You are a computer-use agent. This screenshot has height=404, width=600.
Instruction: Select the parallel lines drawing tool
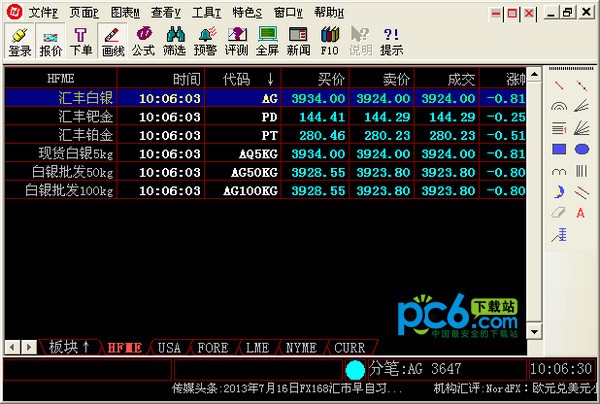point(582,192)
